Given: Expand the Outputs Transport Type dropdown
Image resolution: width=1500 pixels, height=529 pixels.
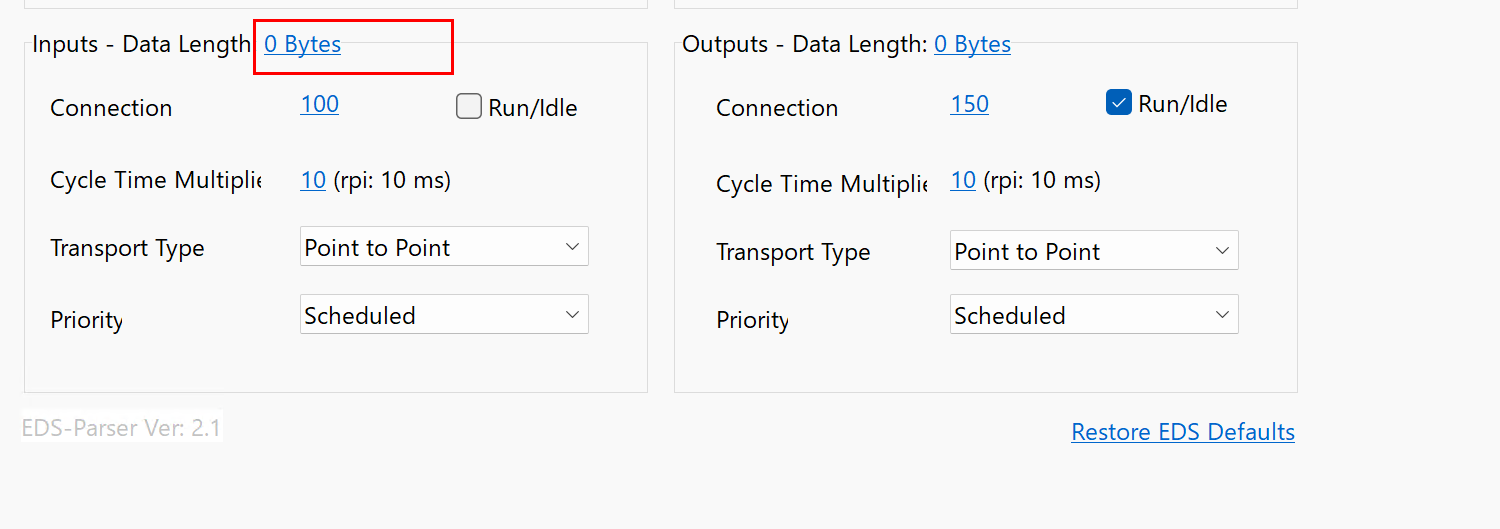Looking at the screenshot, I should [x=1094, y=251].
